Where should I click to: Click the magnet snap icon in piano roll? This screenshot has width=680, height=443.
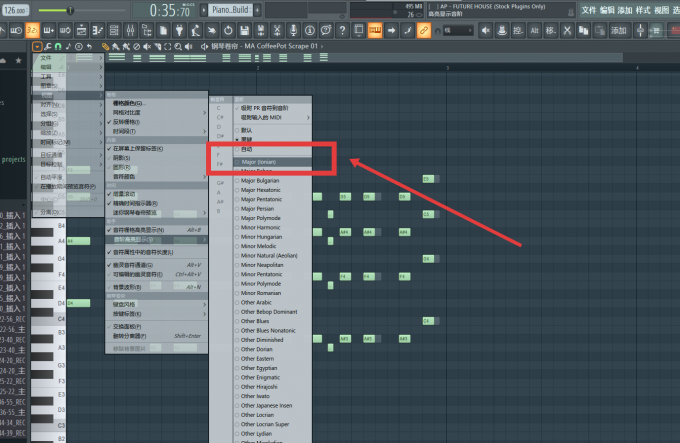(58, 46)
